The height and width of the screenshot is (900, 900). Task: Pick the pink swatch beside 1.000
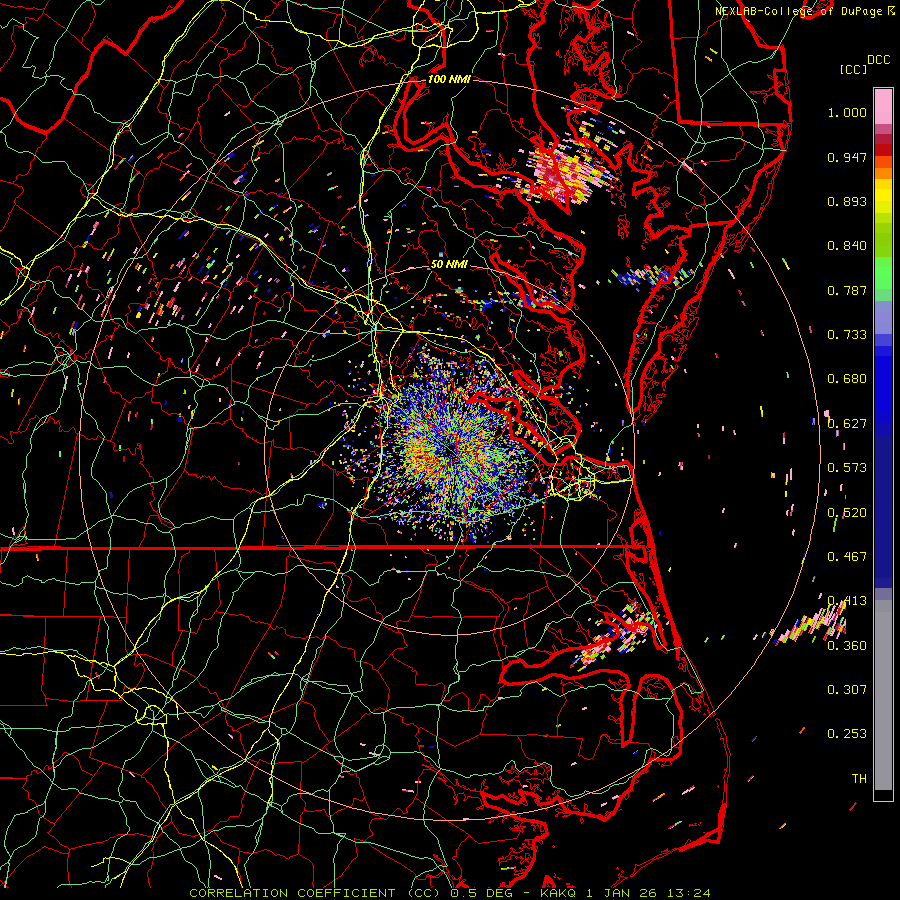pyautogui.click(x=883, y=107)
